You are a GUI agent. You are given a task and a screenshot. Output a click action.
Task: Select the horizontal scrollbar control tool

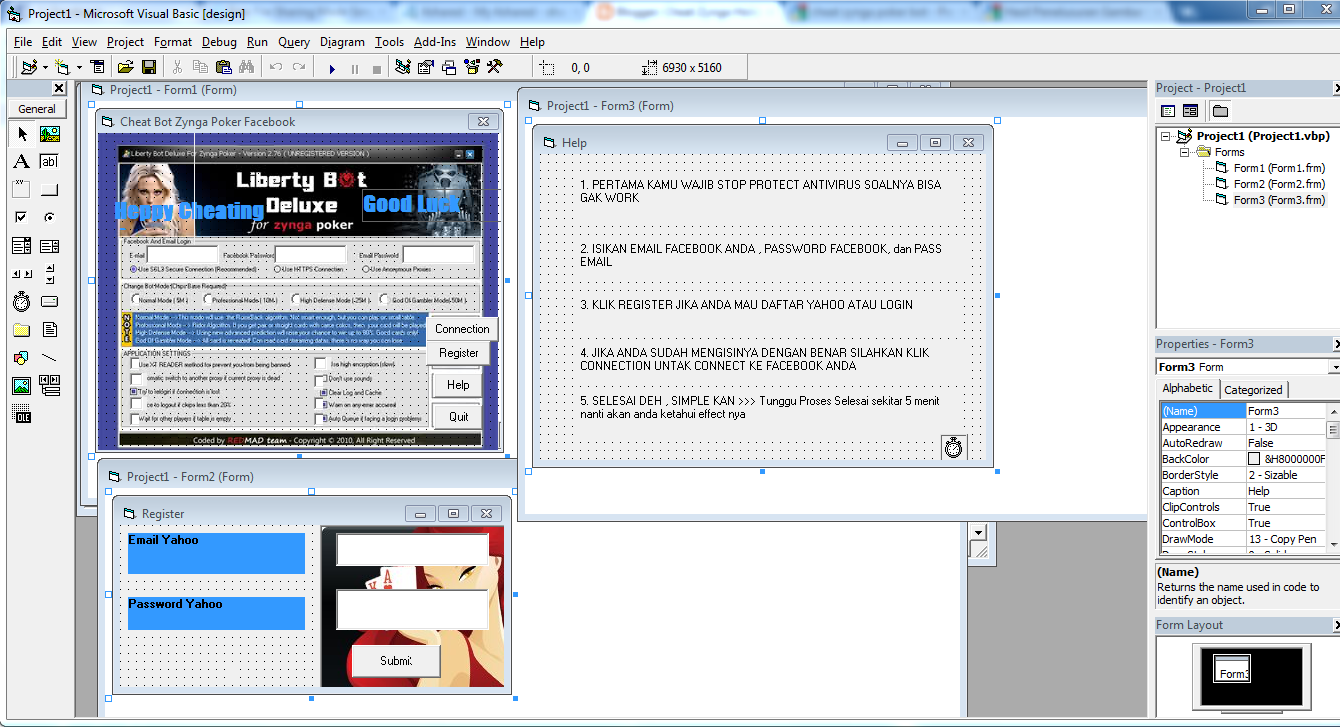point(22,274)
